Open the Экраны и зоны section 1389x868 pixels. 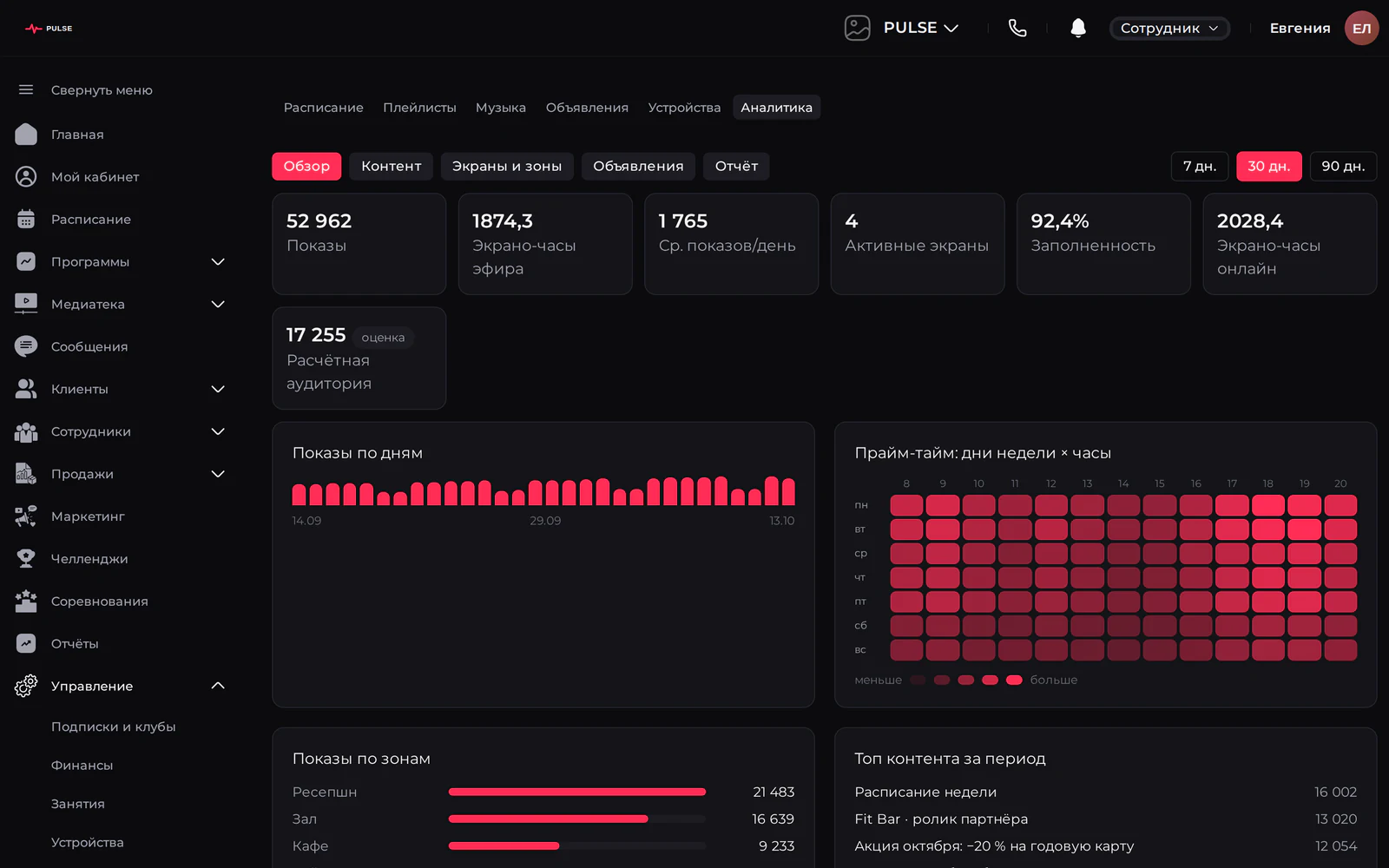pos(507,166)
